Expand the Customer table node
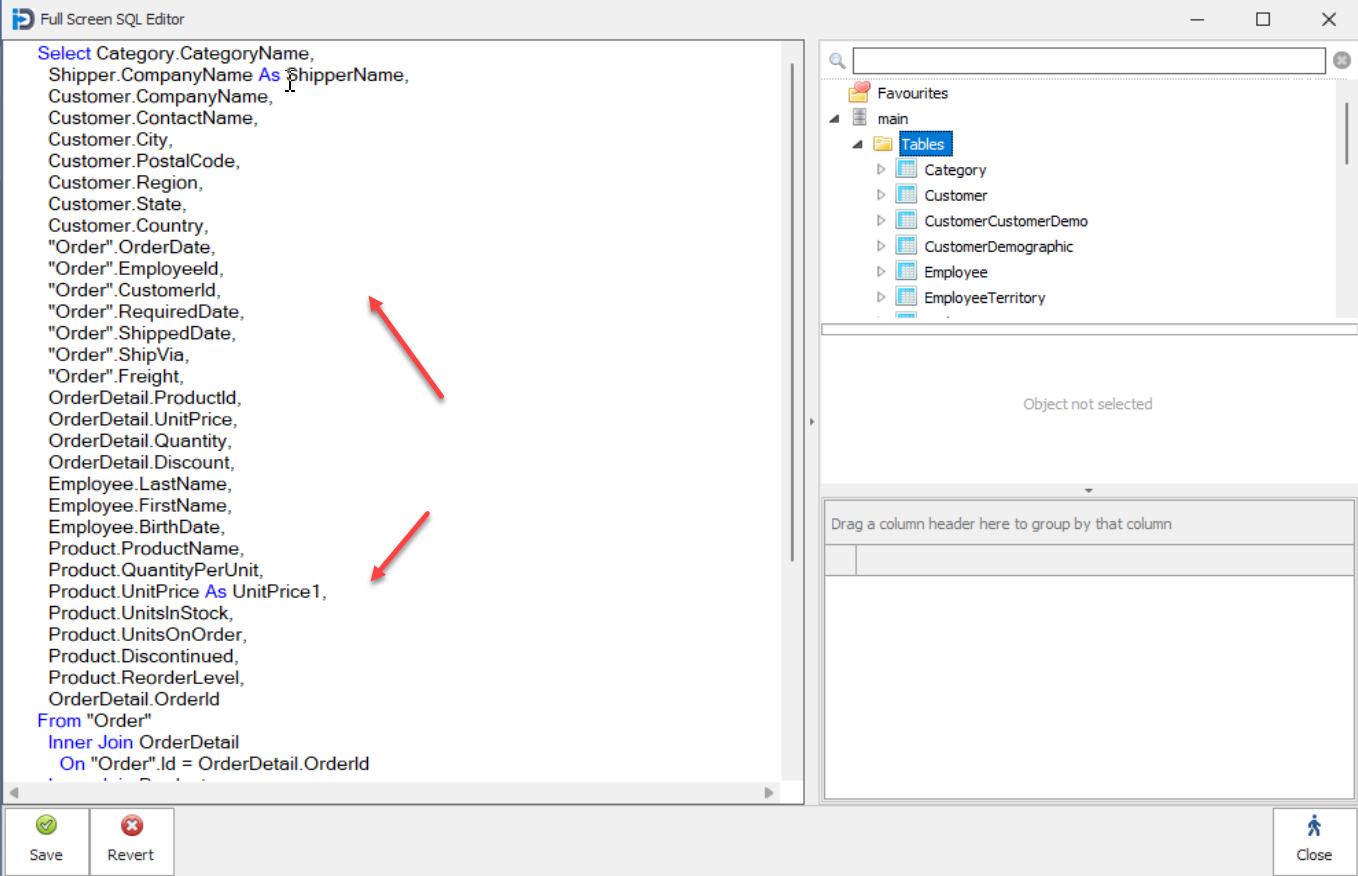 coord(881,194)
